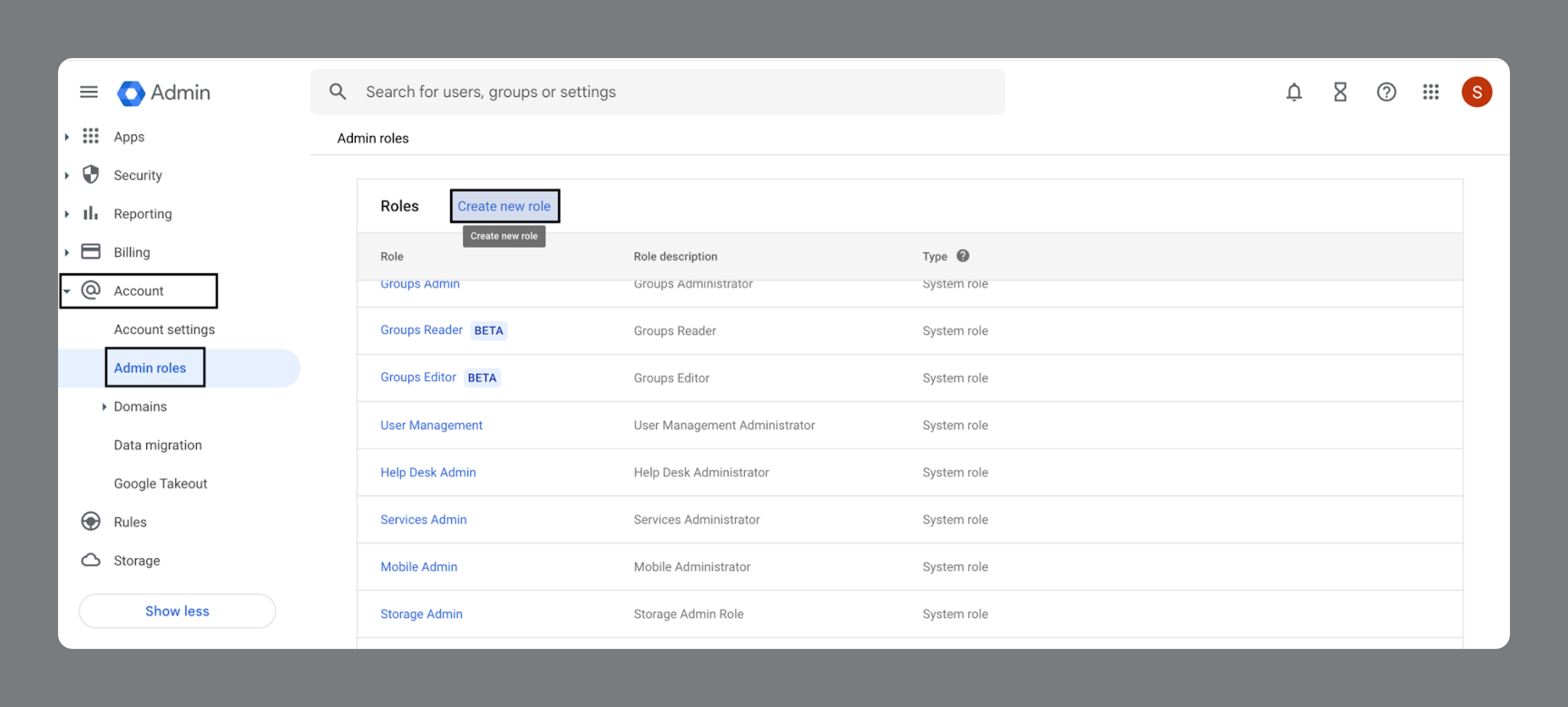Expand the Security section arrow

click(67, 175)
